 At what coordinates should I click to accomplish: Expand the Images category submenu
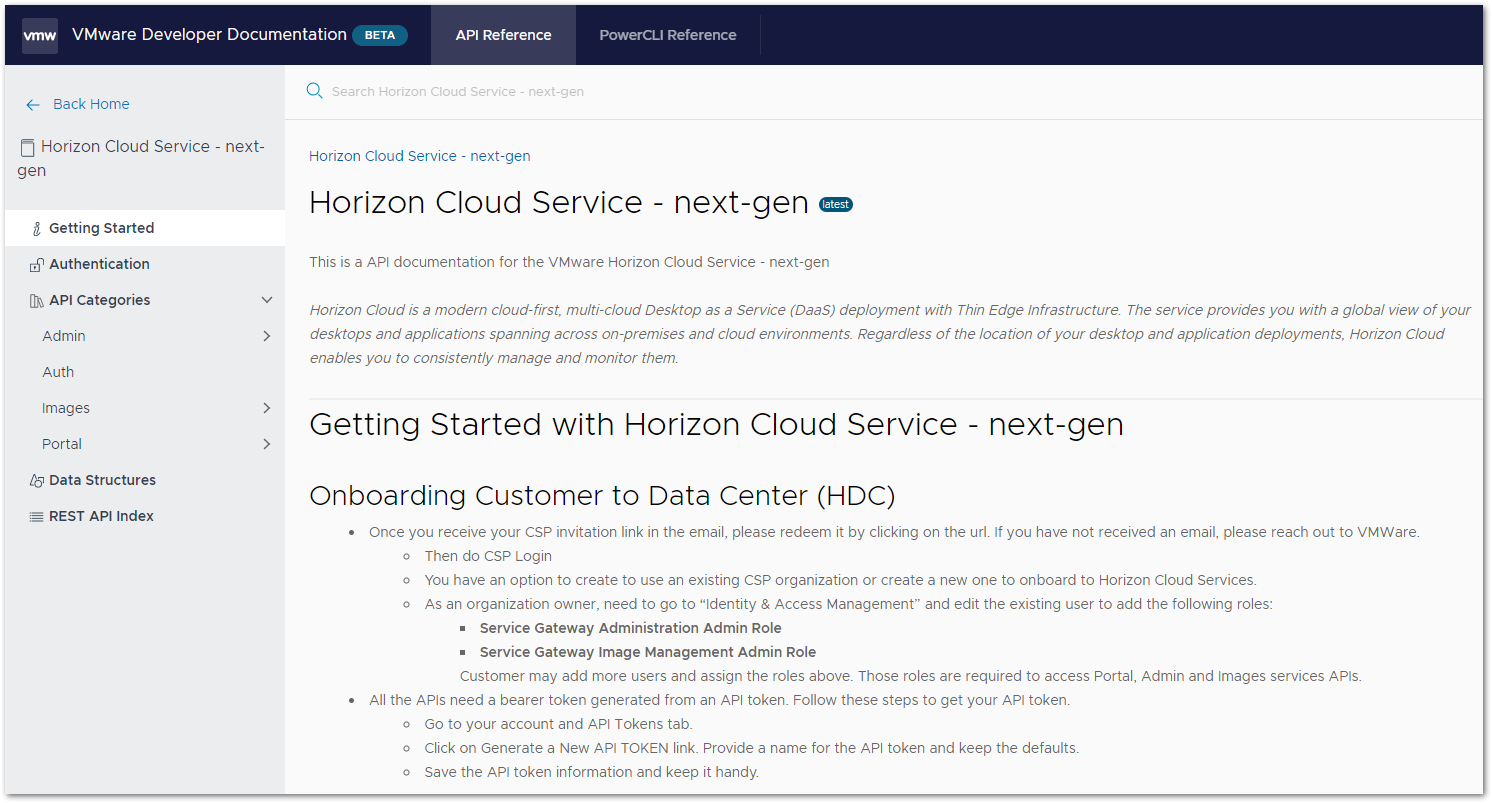tap(267, 408)
